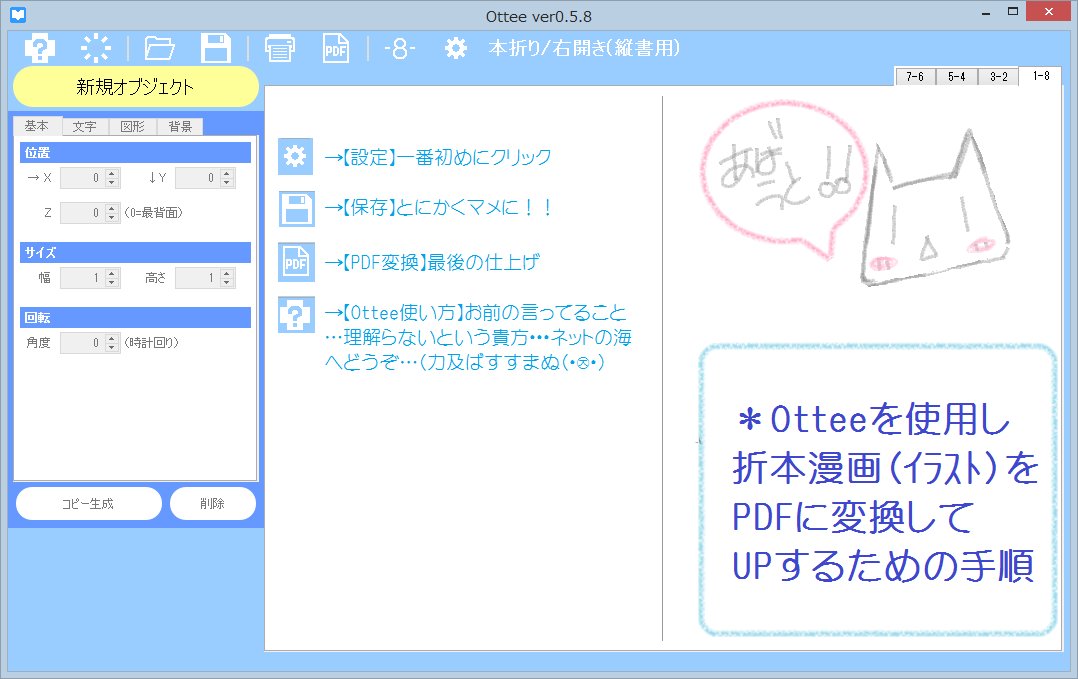Viewport: 1078px width, 679px height.
Task: Click the 回転 section header
Action: point(135,318)
